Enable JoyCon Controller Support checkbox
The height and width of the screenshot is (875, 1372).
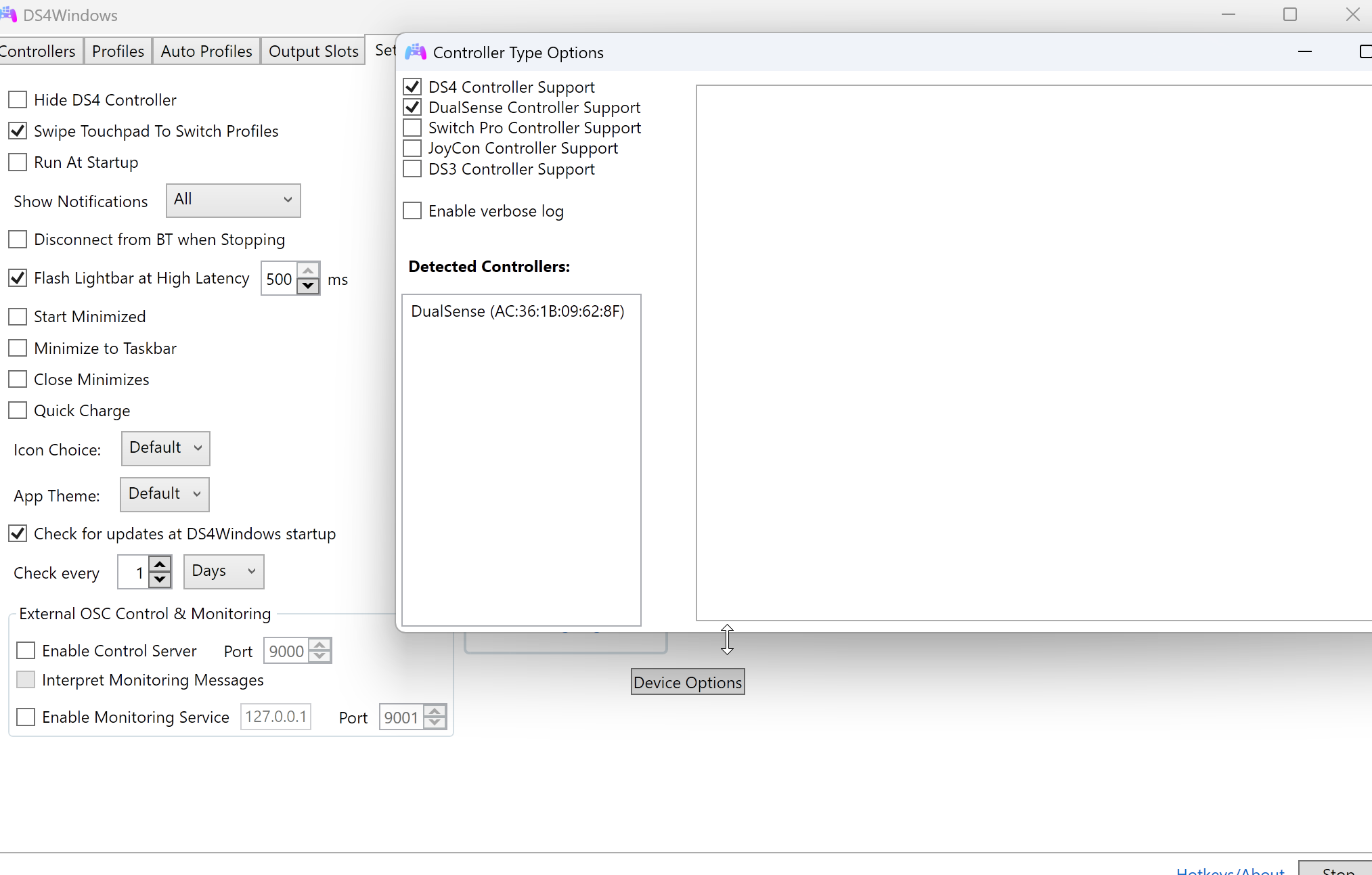pos(412,148)
